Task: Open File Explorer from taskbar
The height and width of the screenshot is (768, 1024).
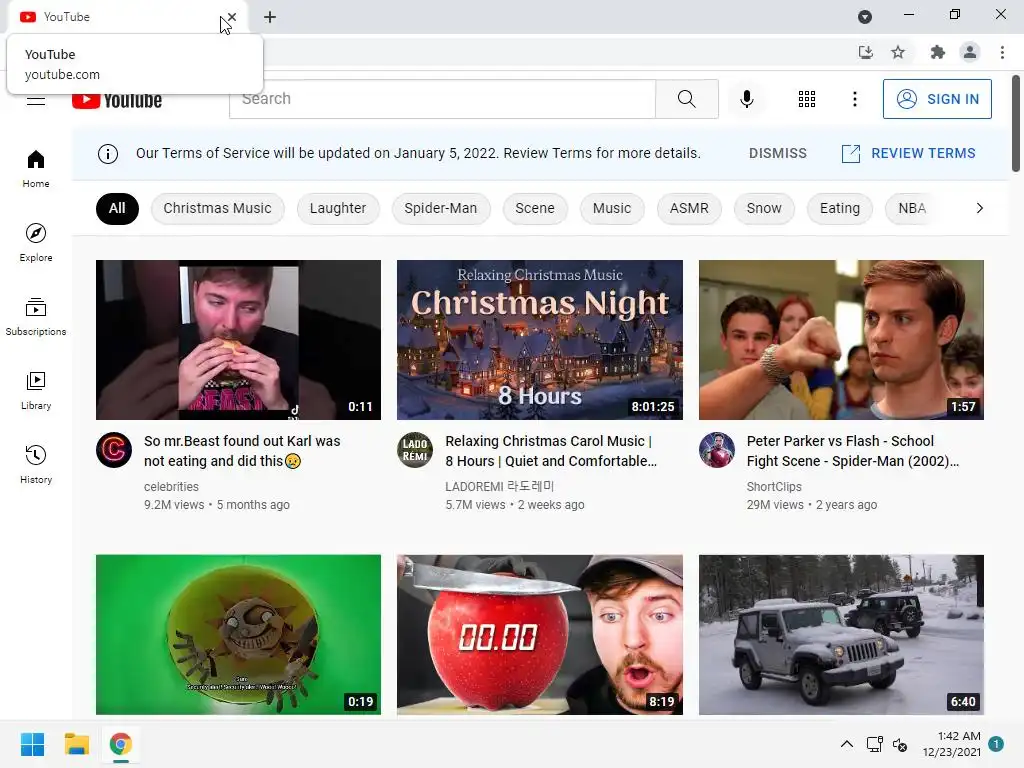Action: [76, 744]
